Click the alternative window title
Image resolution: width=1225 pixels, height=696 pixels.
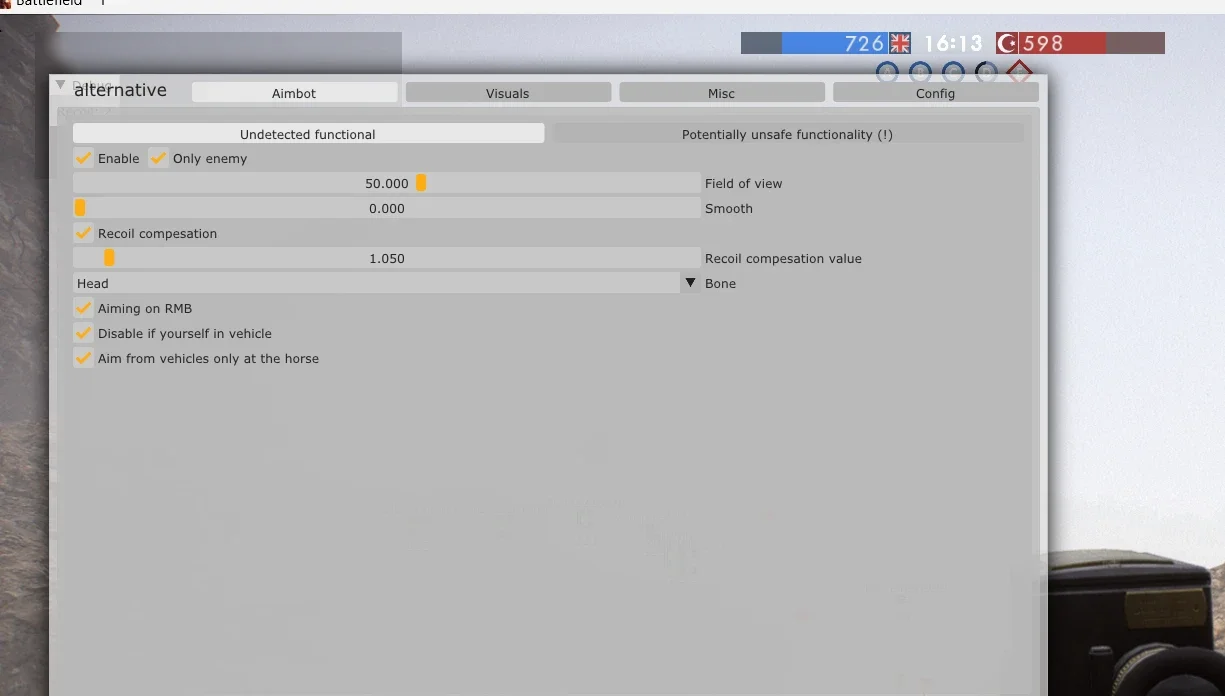click(x=120, y=90)
